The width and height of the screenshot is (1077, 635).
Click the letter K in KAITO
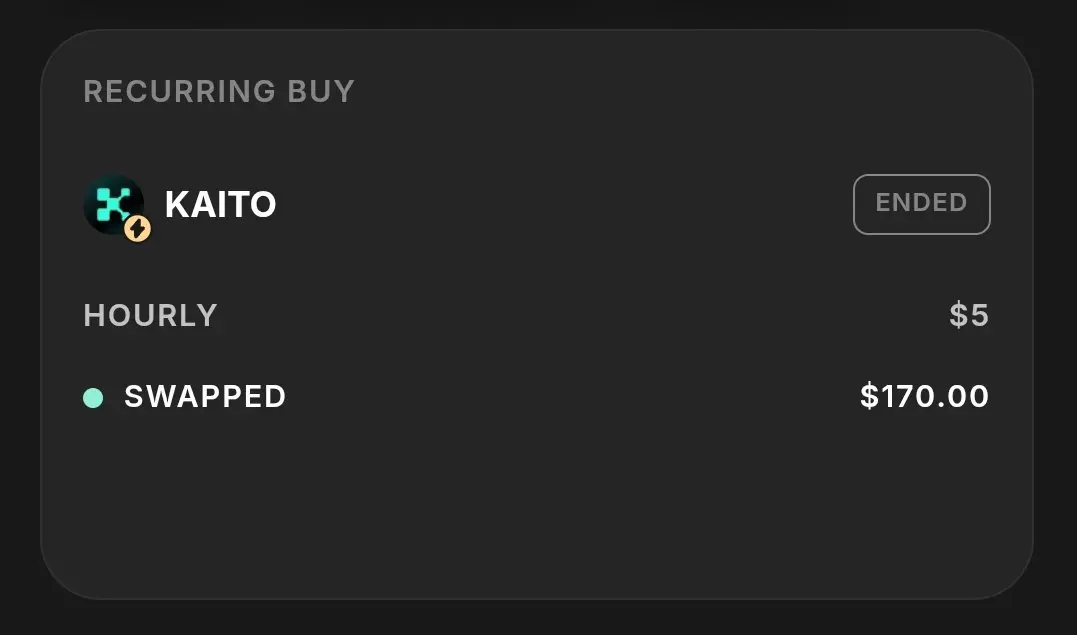click(177, 205)
